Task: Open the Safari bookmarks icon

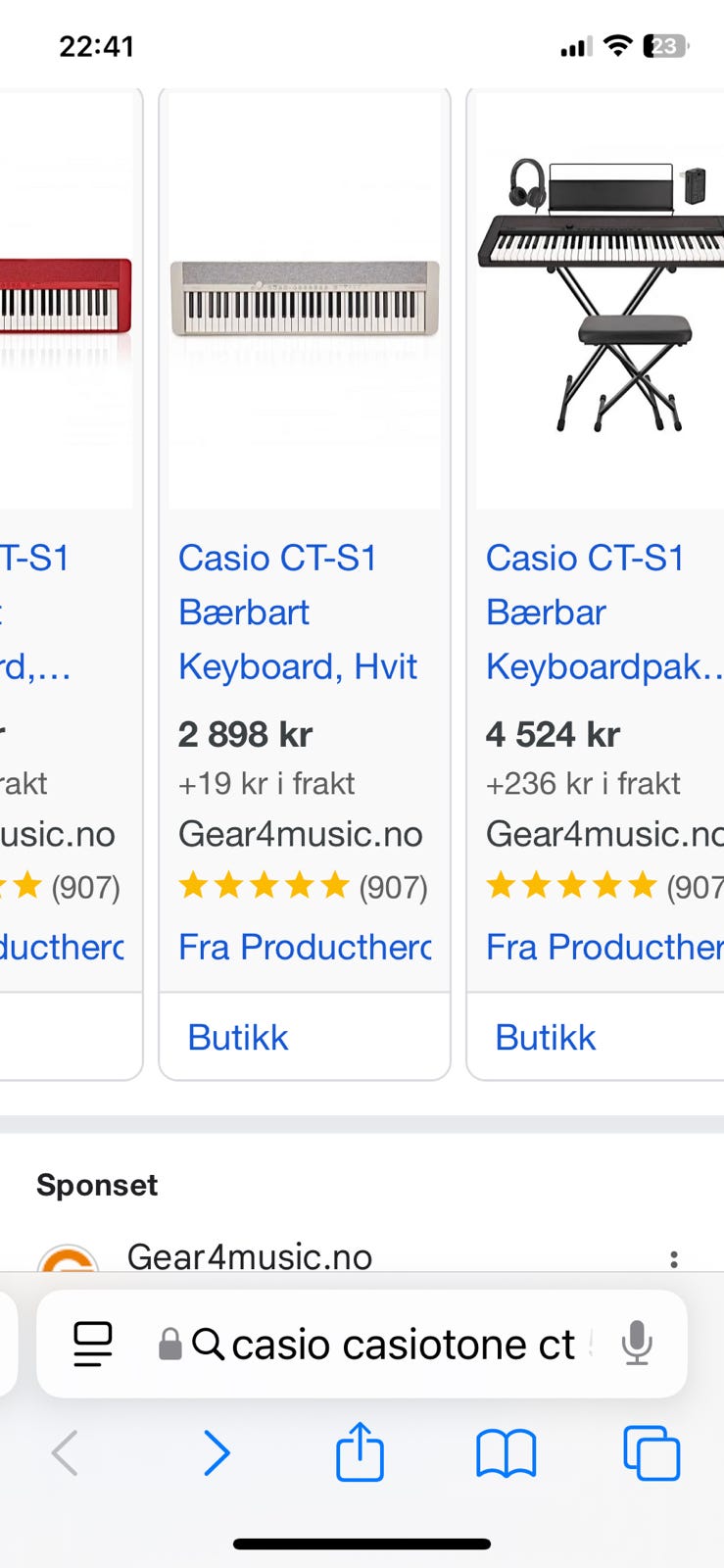Action: 506,1452
